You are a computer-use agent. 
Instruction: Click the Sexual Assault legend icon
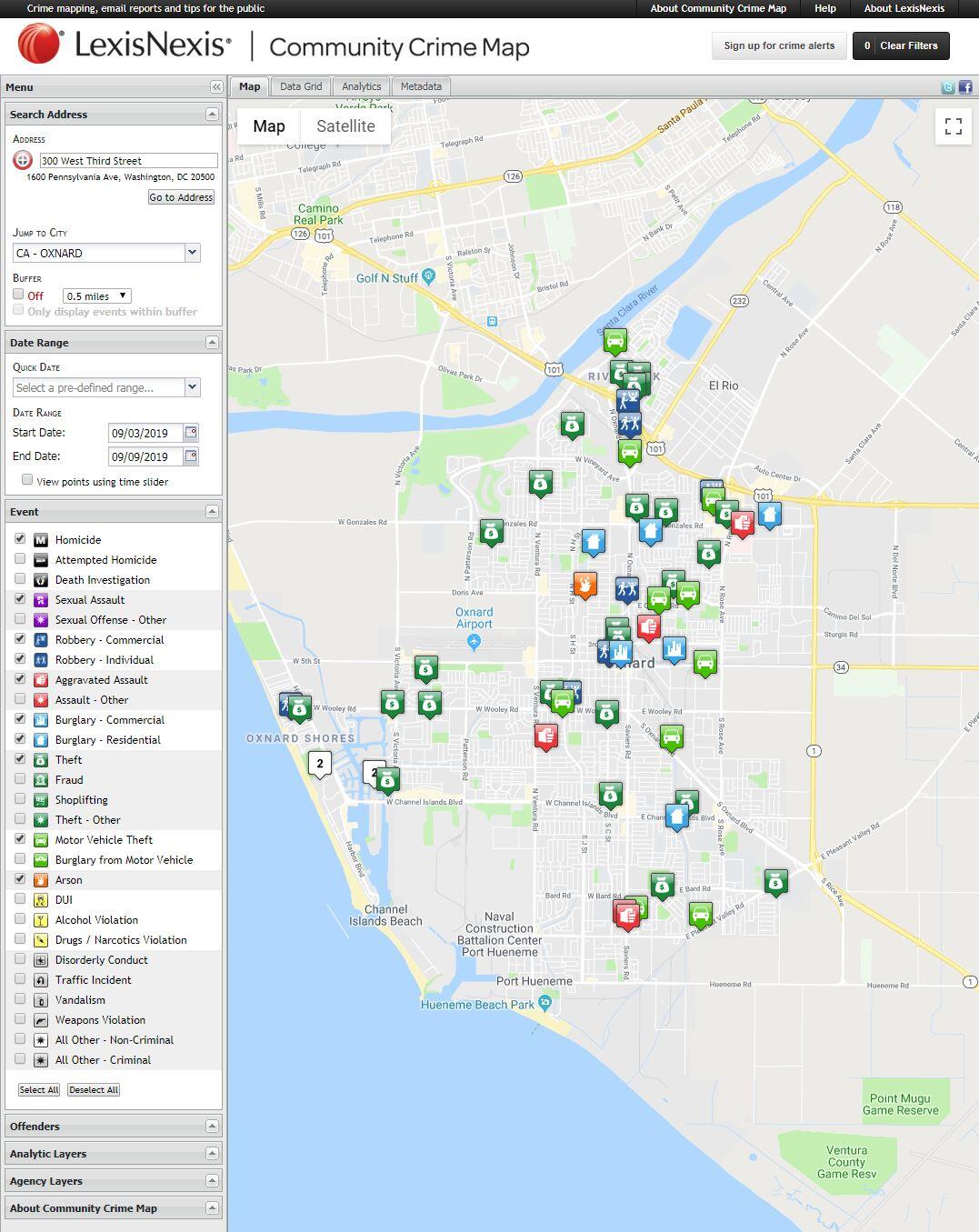pyautogui.click(x=40, y=600)
